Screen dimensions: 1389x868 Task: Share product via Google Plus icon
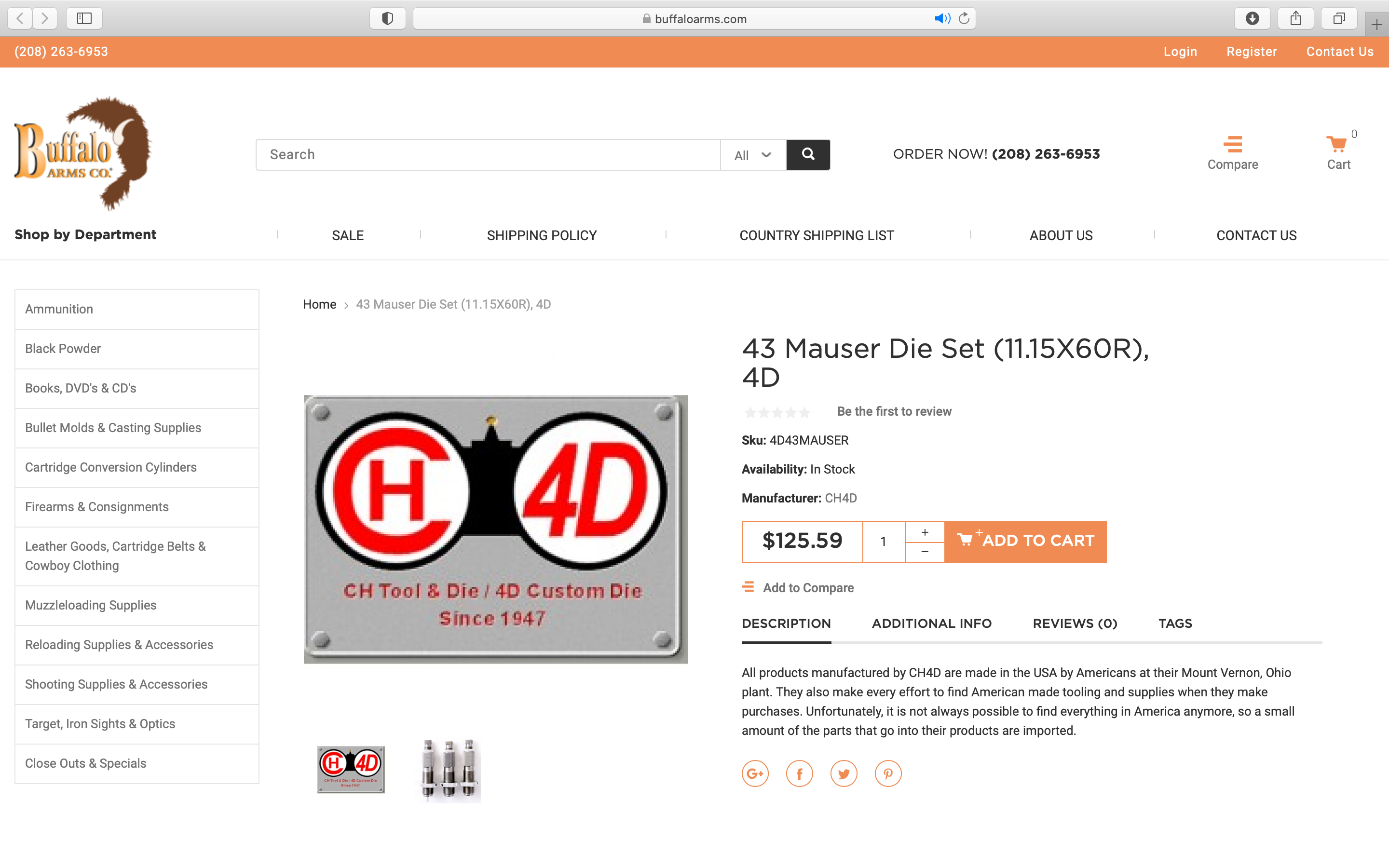coord(755,774)
